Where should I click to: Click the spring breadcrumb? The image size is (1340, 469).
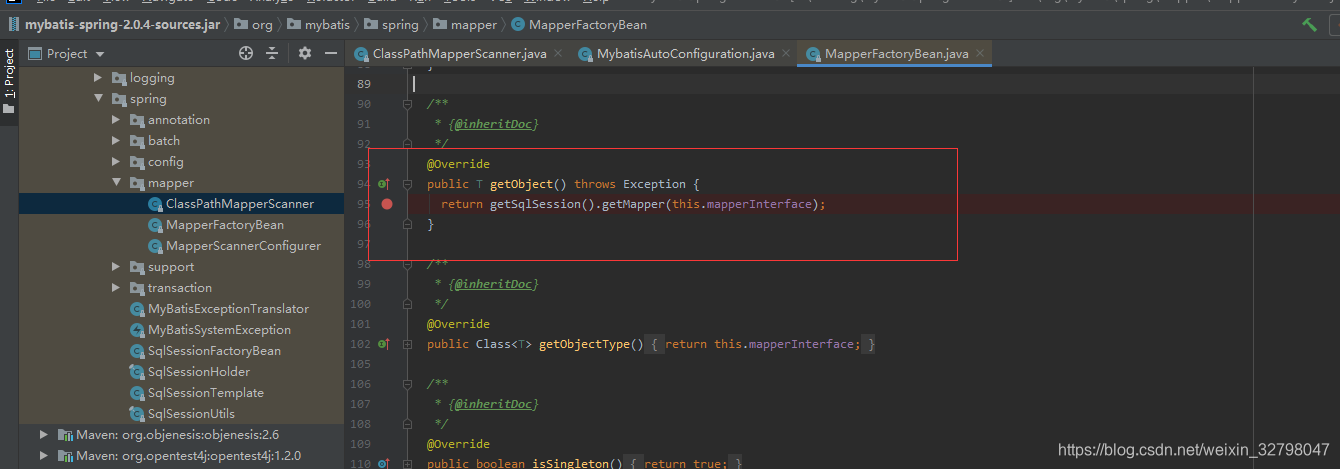click(400, 24)
